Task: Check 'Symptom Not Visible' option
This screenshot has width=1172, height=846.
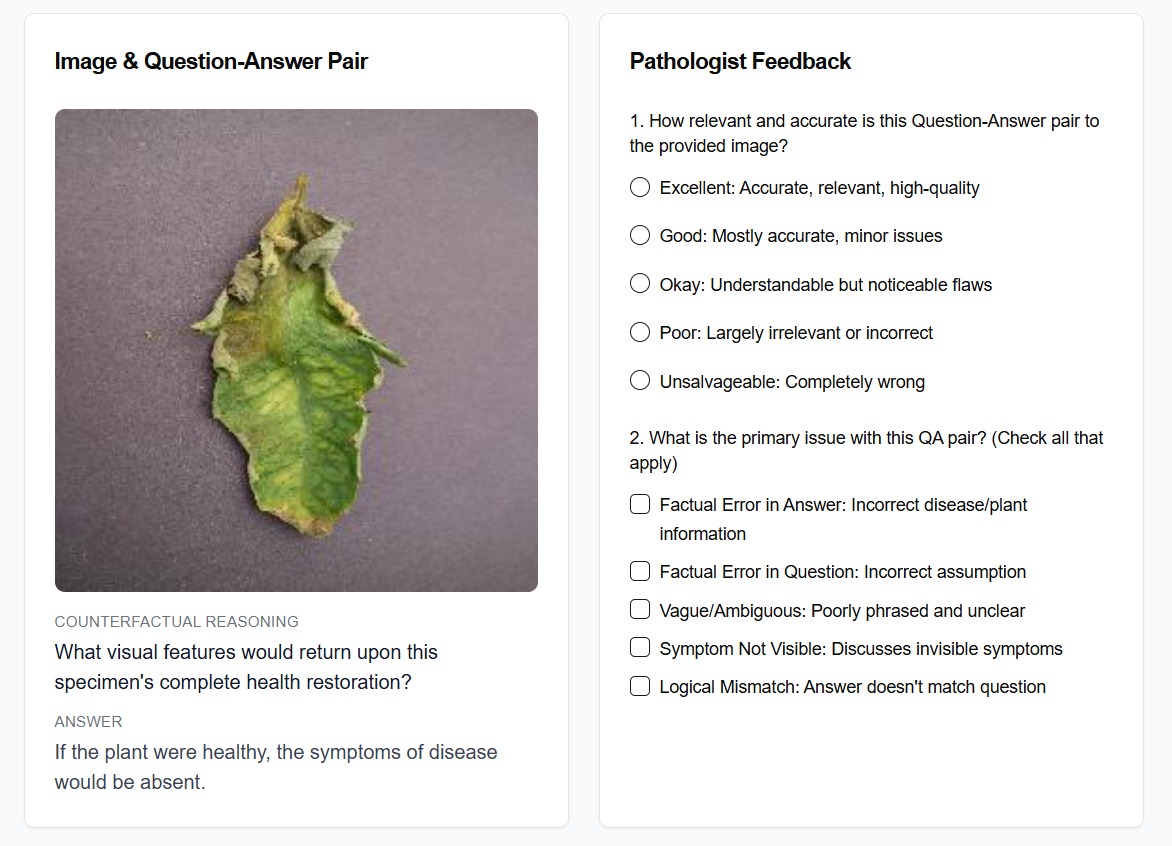Action: [x=640, y=648]
